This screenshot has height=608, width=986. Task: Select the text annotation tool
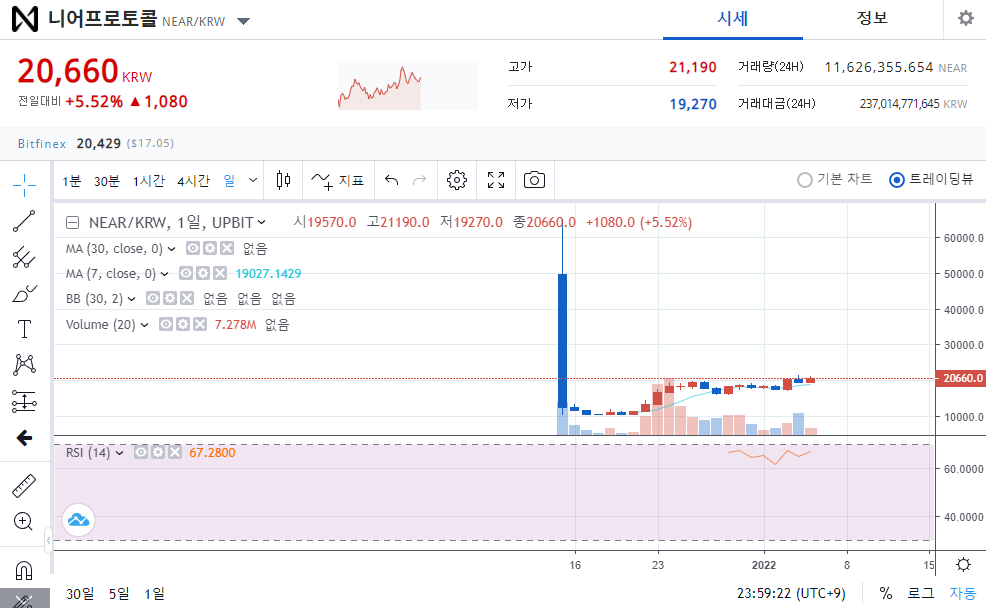coord(25,329)
